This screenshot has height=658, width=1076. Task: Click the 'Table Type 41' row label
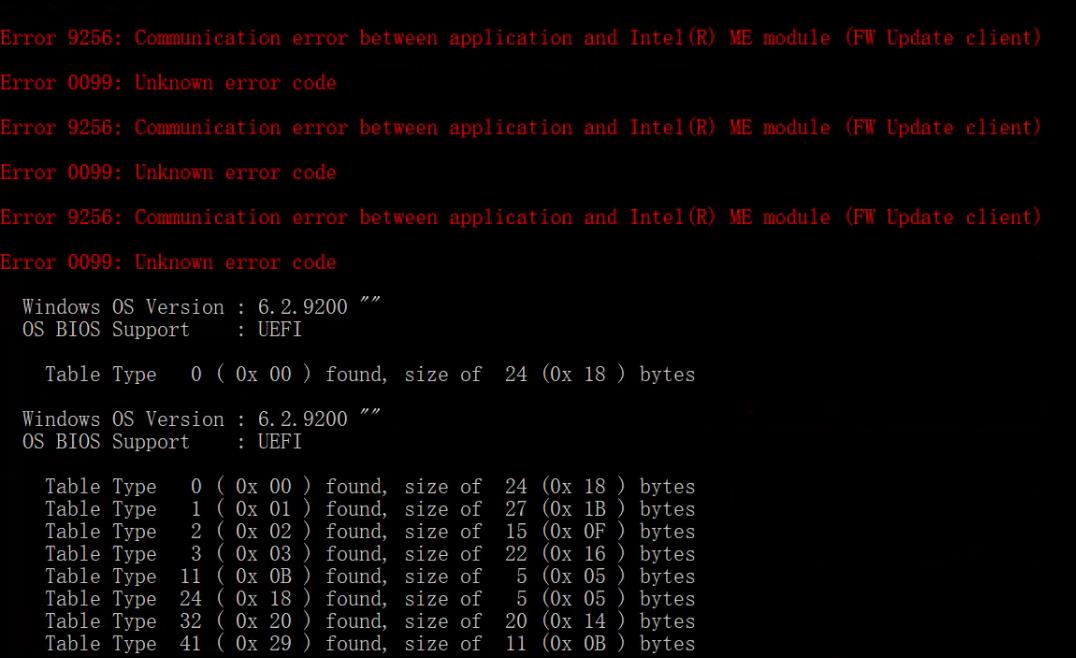[x=123, y=644]
